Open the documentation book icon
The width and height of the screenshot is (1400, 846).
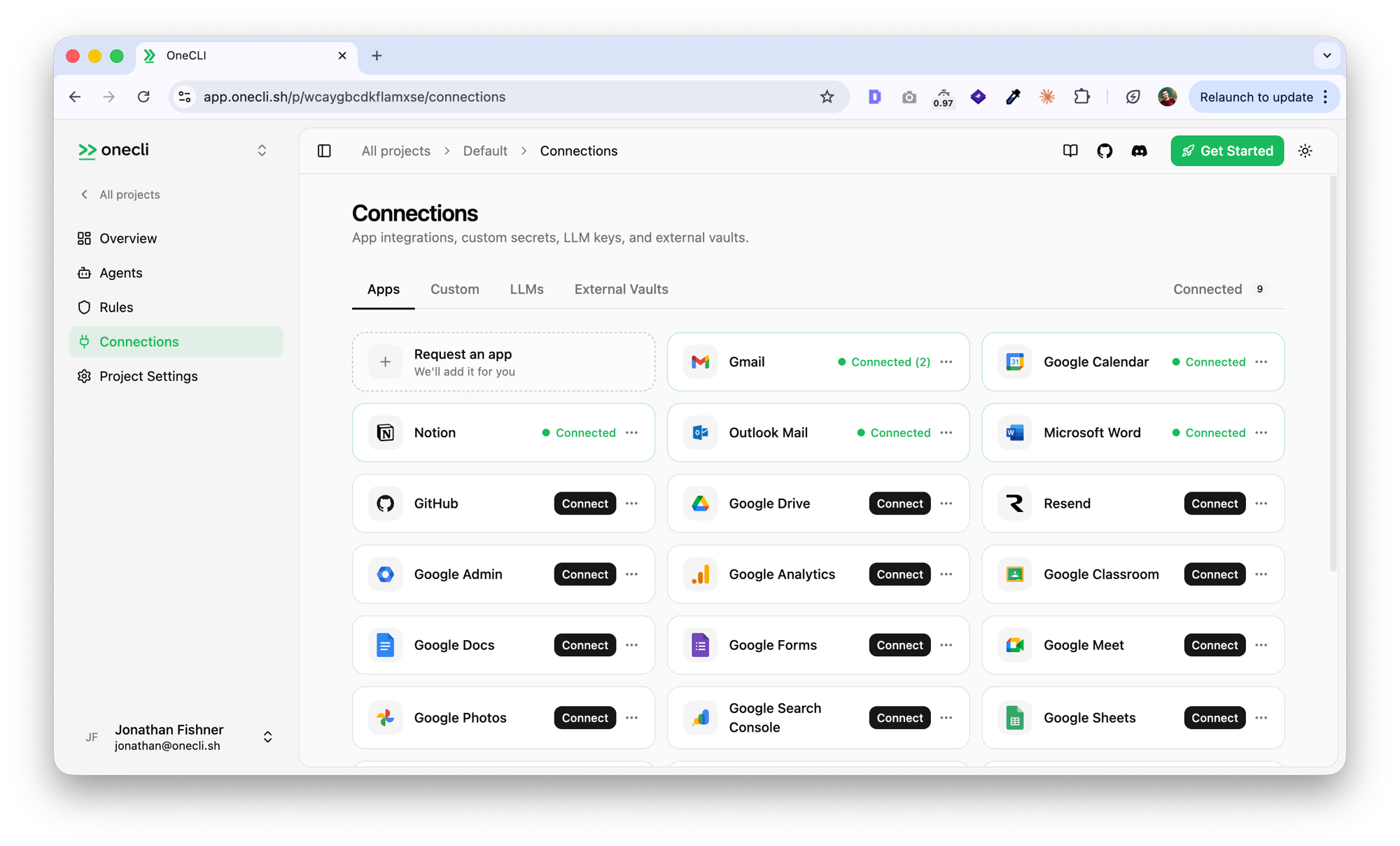[x=1070, y=151]
